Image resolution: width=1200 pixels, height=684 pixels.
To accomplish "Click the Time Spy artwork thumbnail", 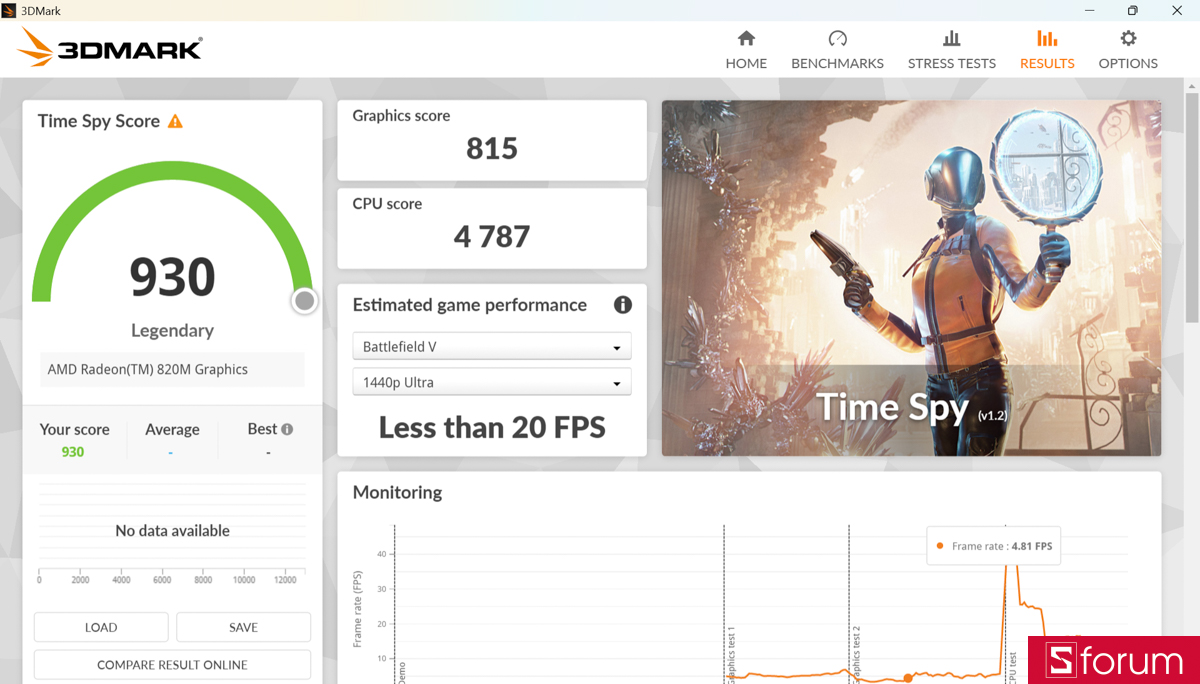I will coord(911,277).
